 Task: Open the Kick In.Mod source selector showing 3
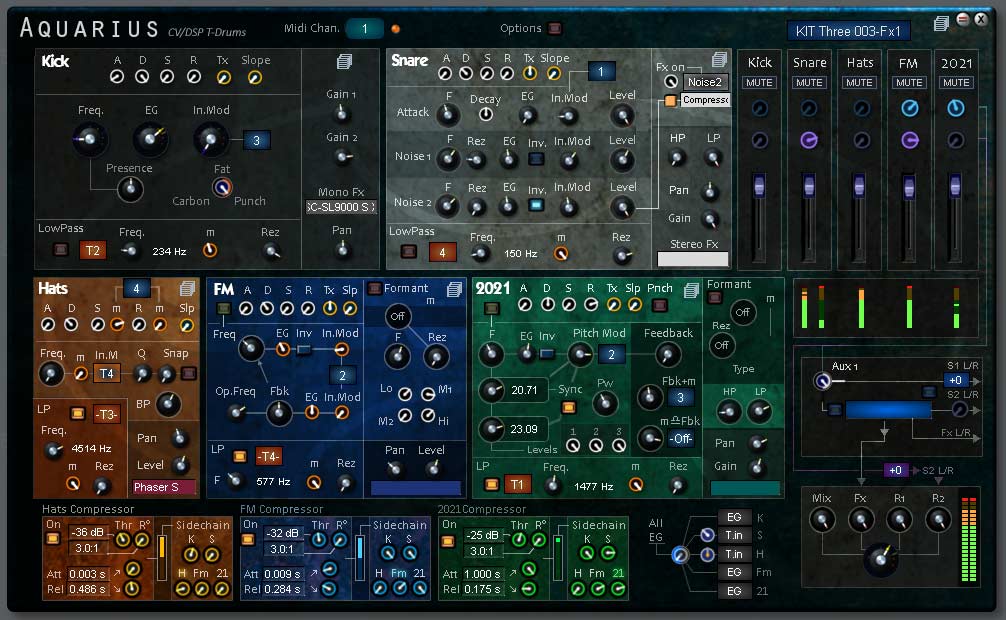256,140
